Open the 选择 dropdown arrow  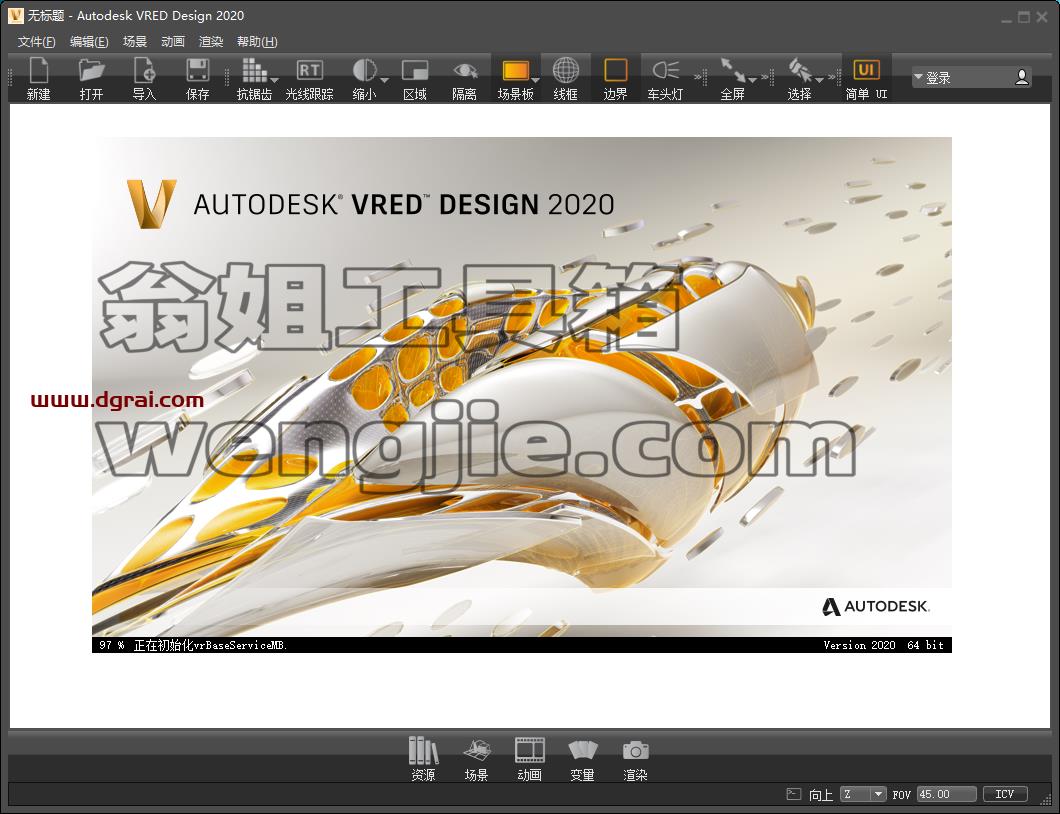pos(819,81)
